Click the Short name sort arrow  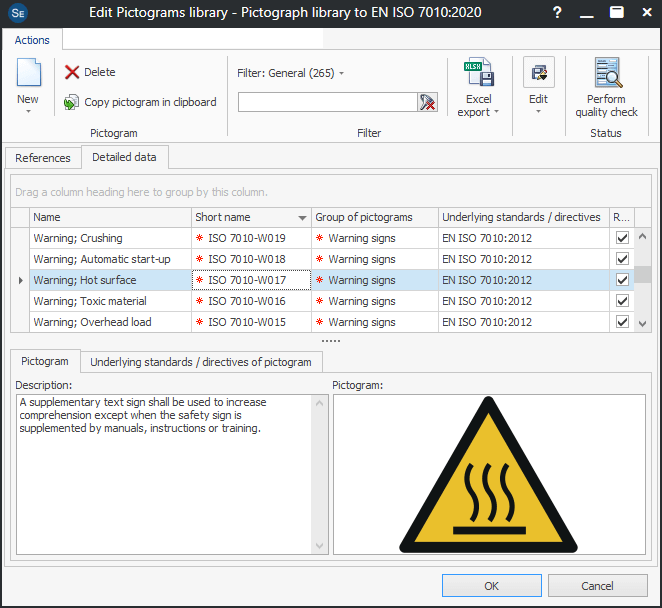[x=302, y=218]
